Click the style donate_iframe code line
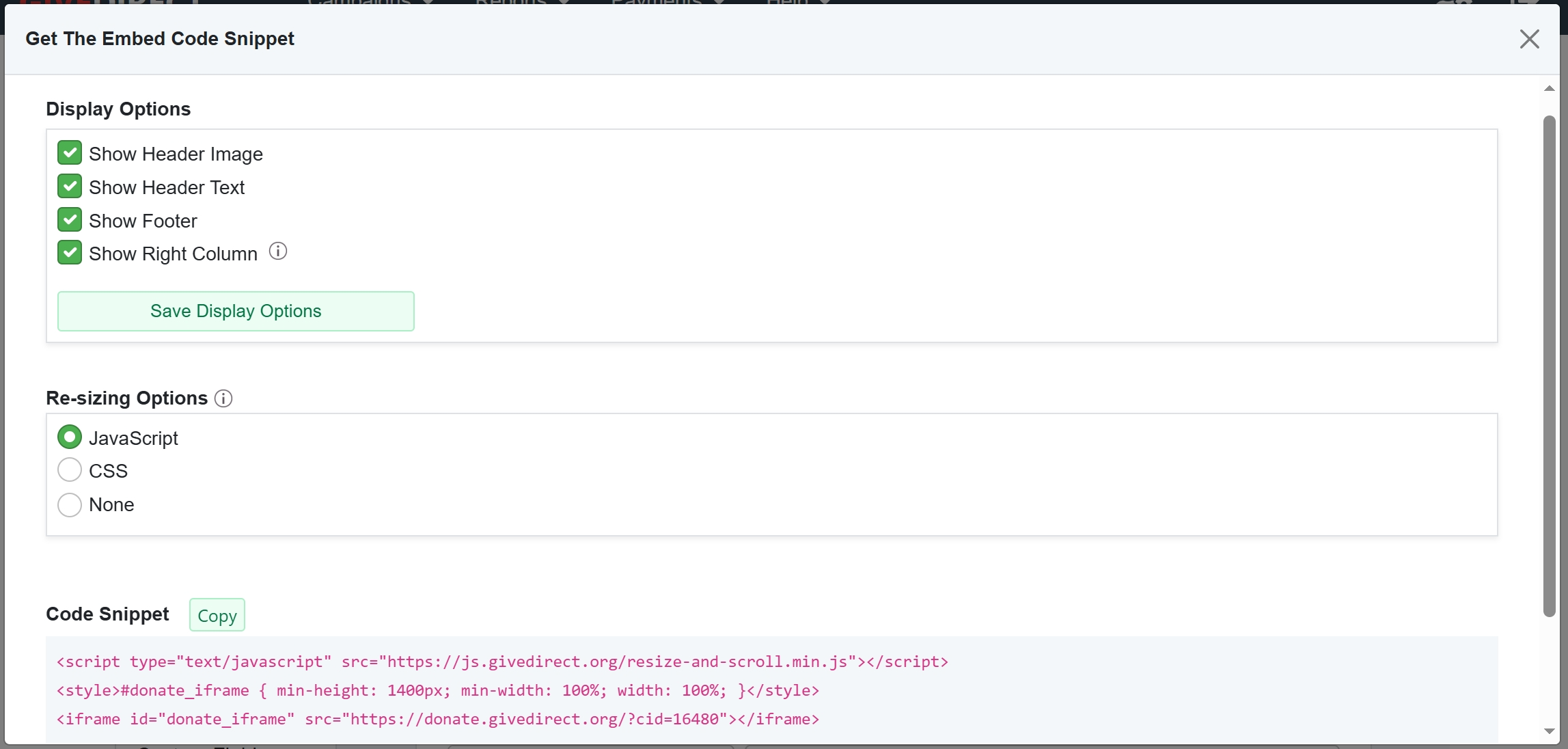This screenshot has width=1568, height=749. [437, 690]
